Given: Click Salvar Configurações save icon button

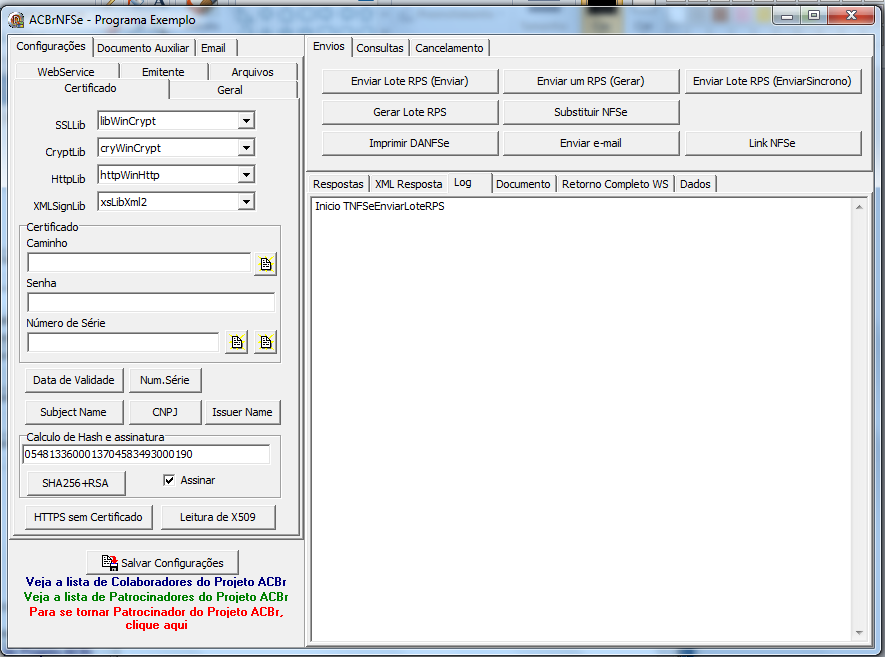Looking at the screenshot, I should pos(163,562).
